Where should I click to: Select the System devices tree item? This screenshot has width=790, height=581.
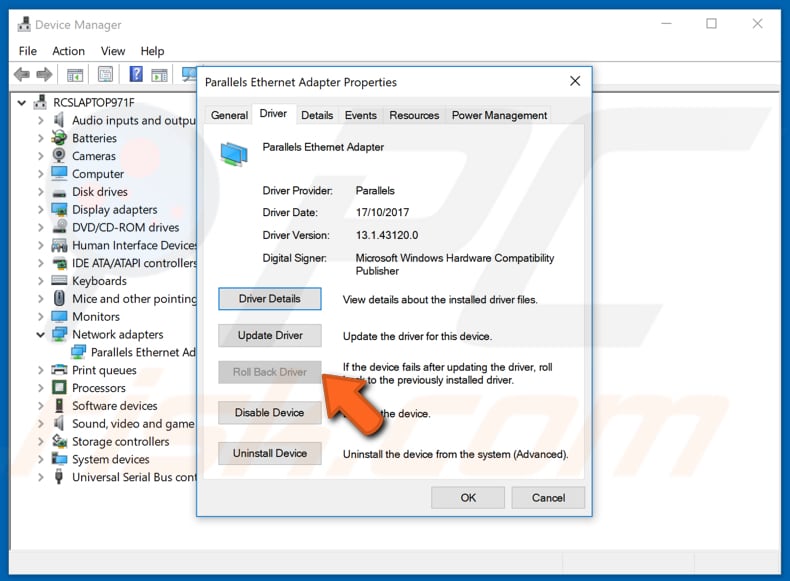click(110, 460)
